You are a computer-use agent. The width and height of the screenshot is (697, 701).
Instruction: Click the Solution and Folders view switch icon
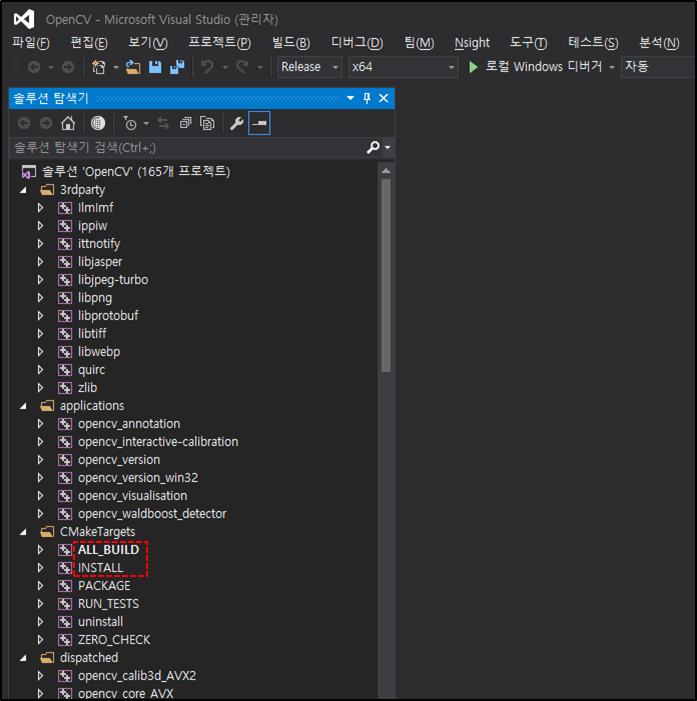click(98, 123)
